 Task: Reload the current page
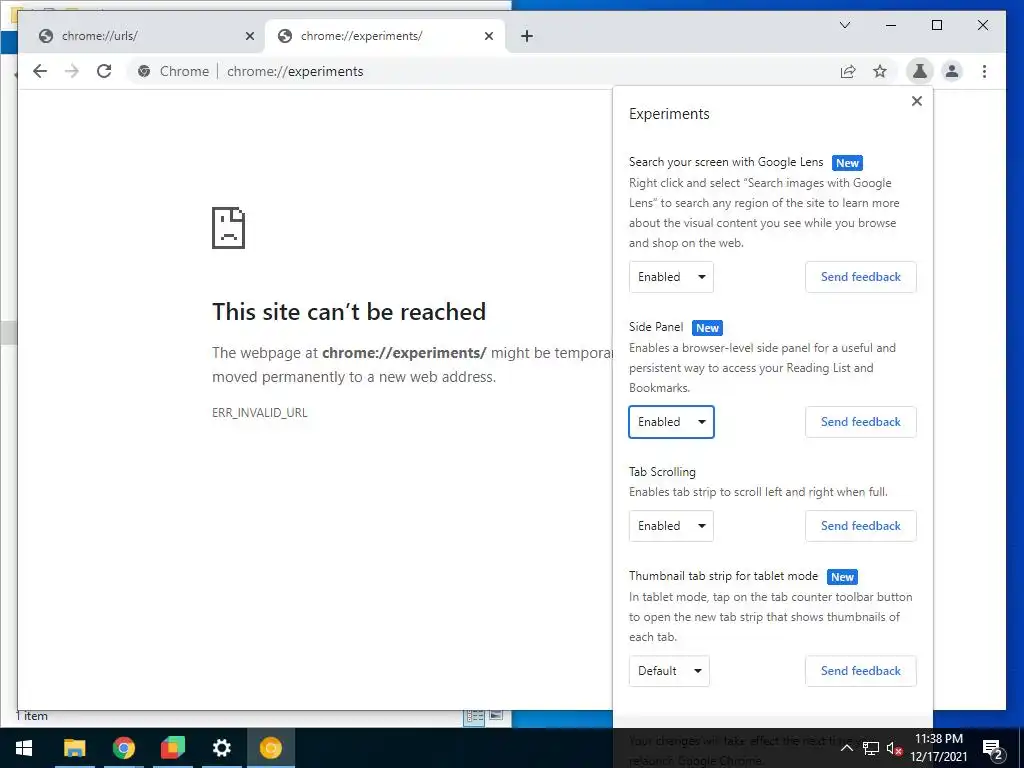(x=104, y=71)
